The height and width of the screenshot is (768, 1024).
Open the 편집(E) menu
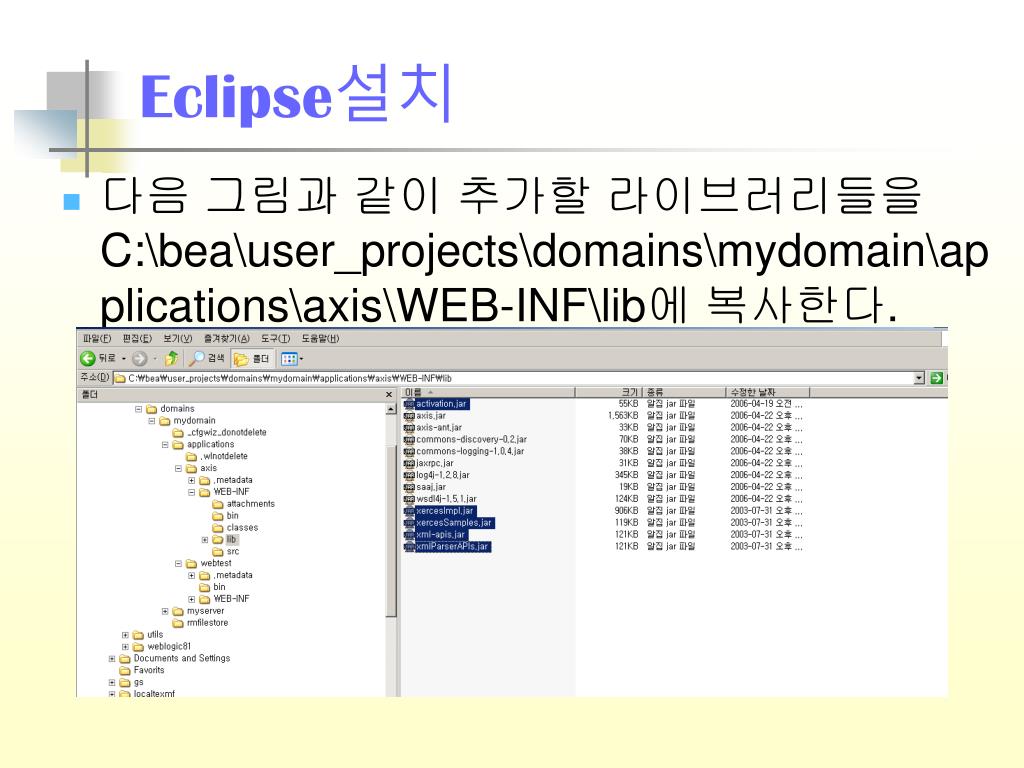pos(136,338)
